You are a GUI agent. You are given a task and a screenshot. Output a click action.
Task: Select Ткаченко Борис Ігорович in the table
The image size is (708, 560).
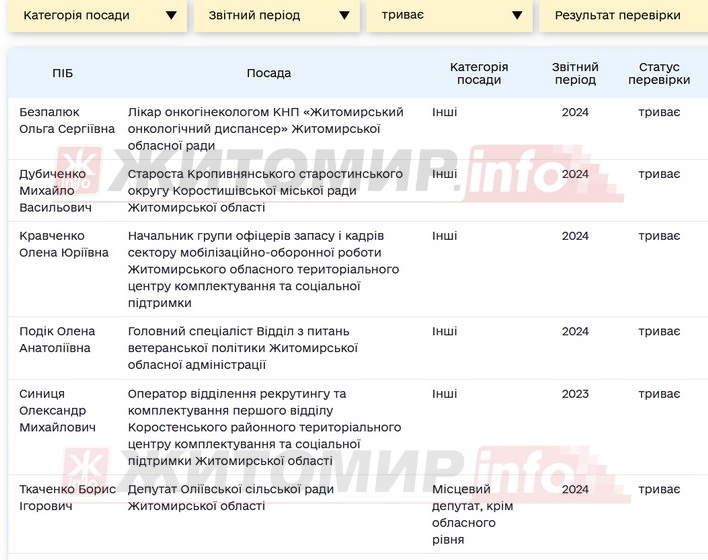68,497
